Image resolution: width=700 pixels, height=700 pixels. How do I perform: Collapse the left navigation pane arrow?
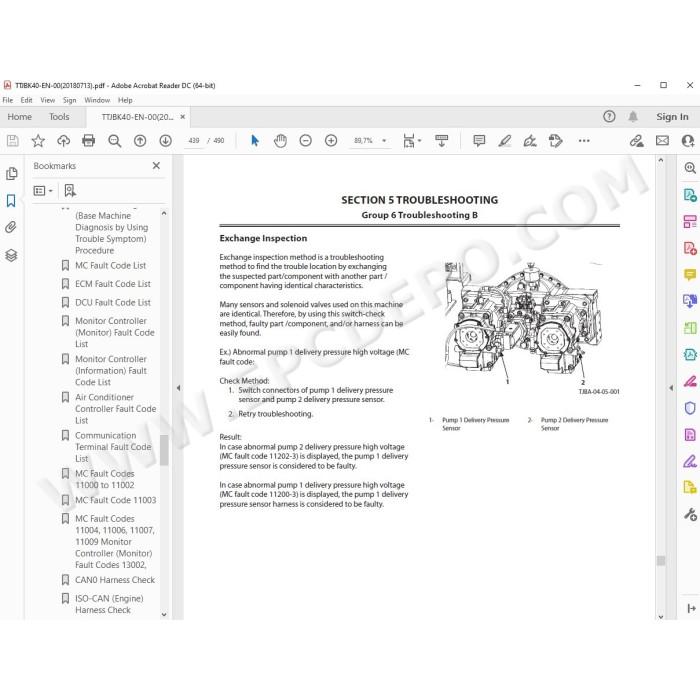(178, 388)
